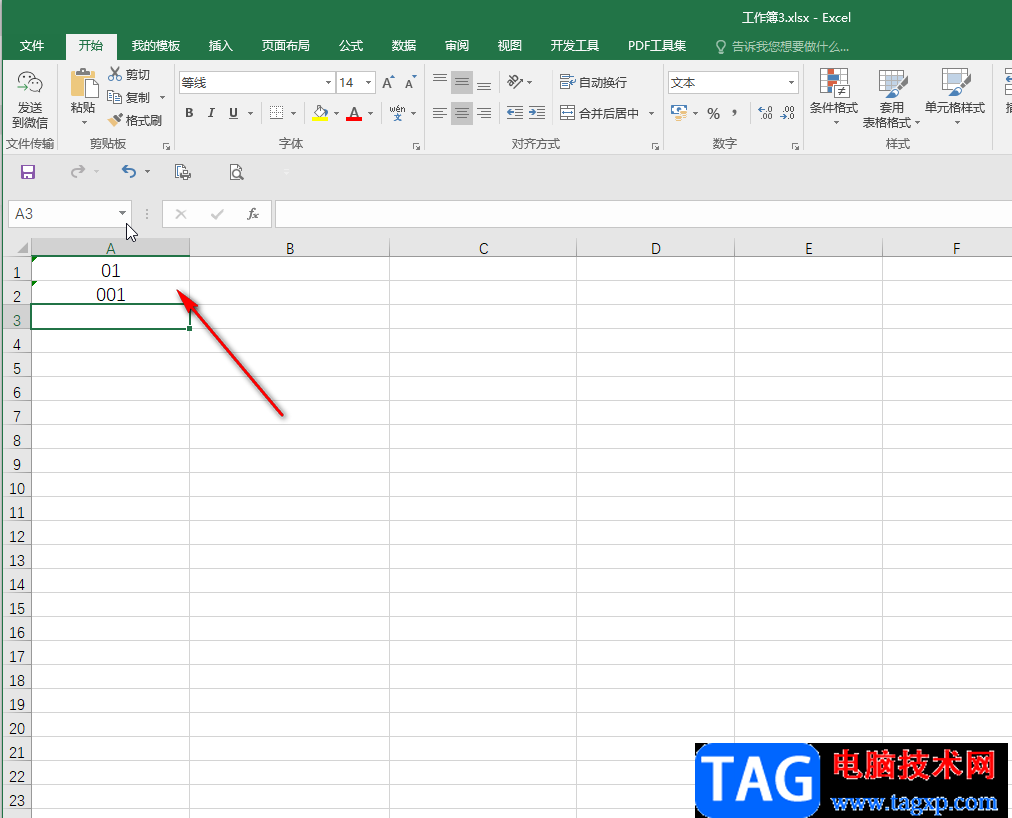Decrease font size with the smaller A icon

pyautogui.click(x=410, y=82)
